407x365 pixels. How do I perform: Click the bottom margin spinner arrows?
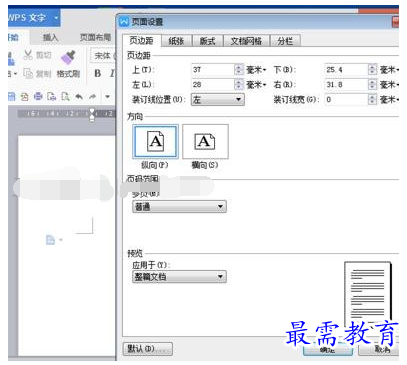point(373,70)
